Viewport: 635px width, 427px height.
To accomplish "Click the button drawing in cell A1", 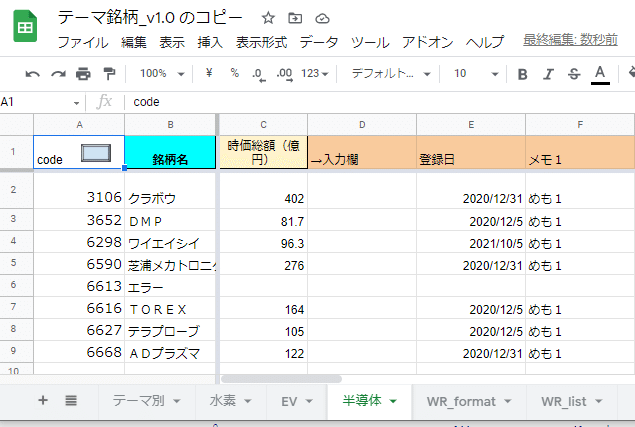I will [96, 153].
